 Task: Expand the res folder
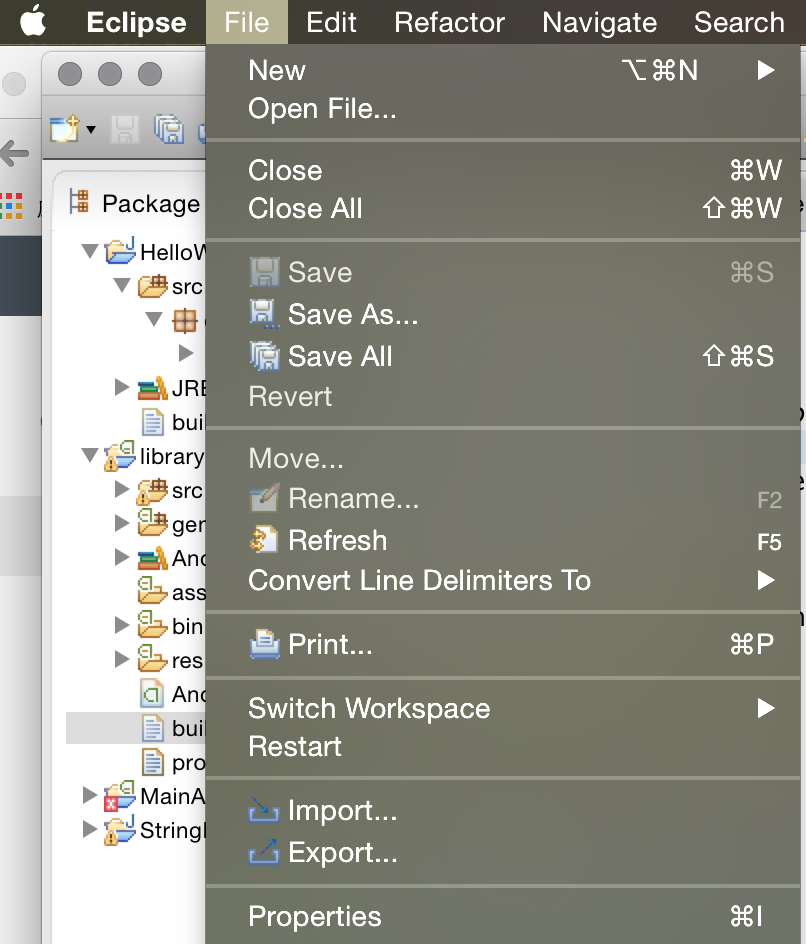point(122,659)
